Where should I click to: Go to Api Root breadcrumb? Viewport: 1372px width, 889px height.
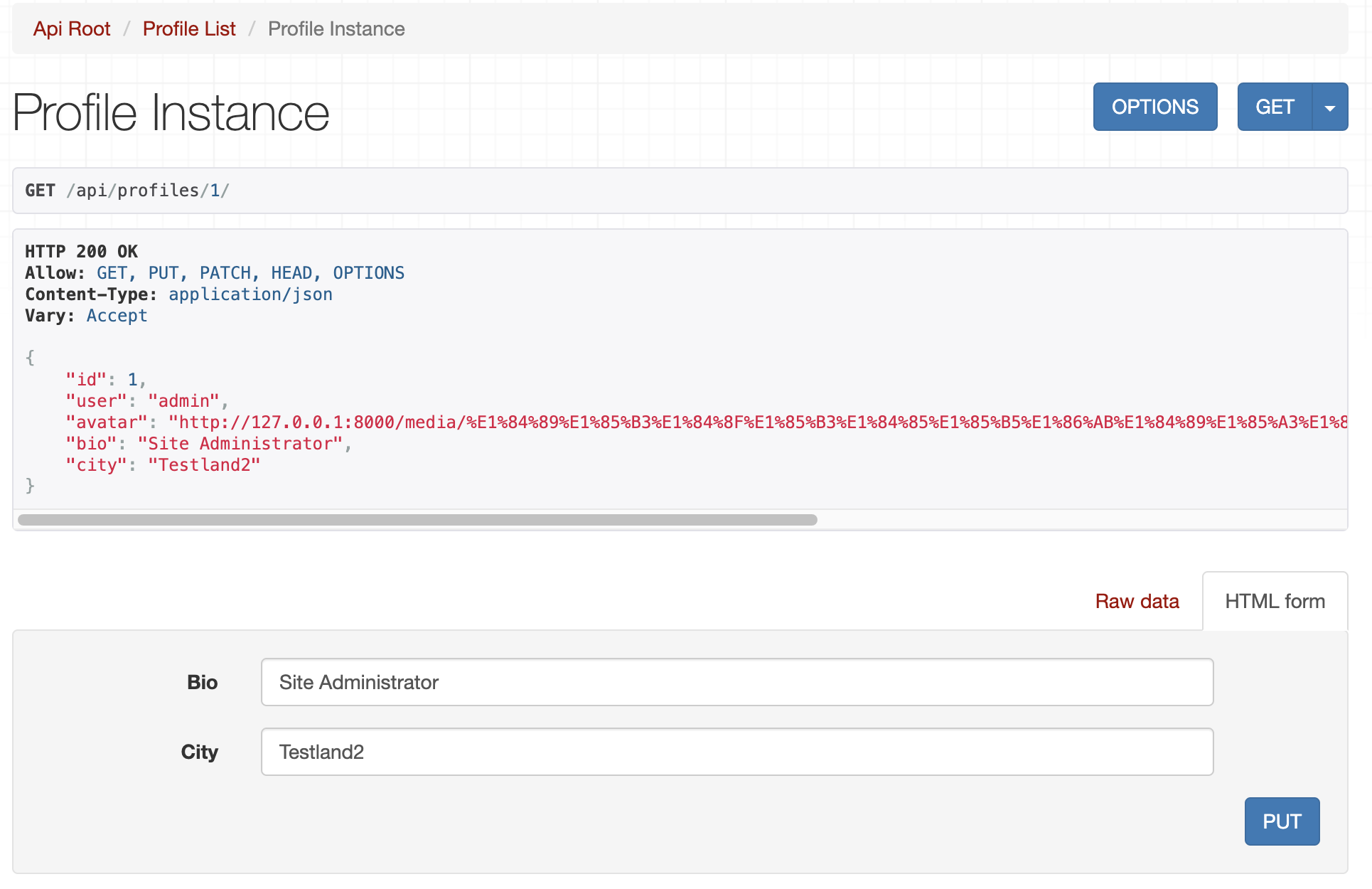[x=72, y=29]
